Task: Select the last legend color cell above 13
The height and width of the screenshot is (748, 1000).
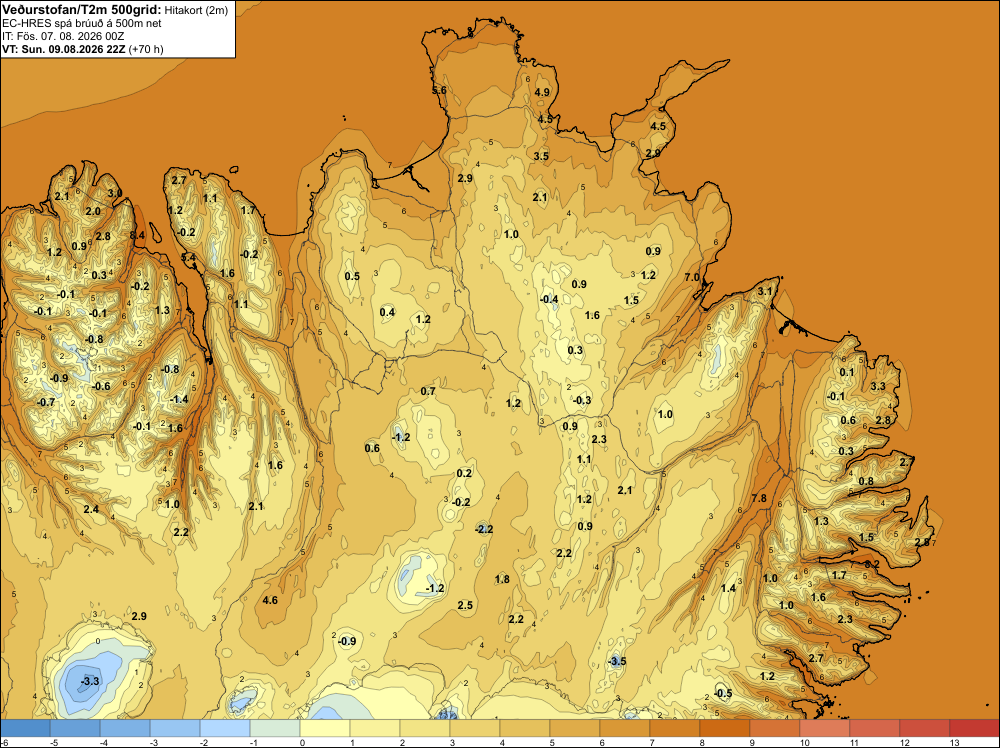Action: coord(974,728)
